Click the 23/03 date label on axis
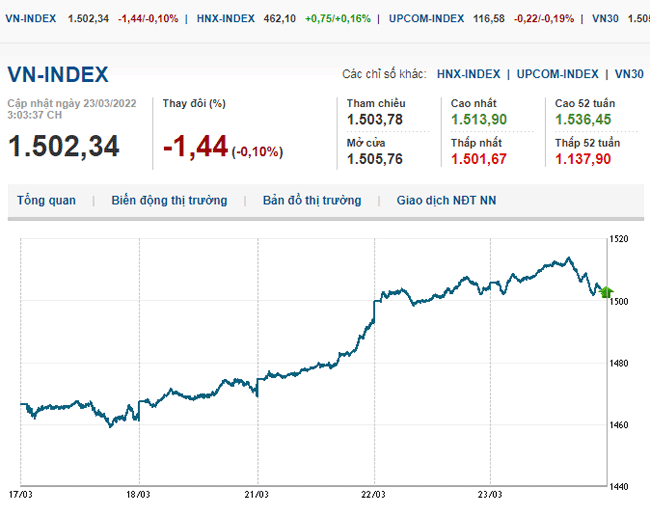650x515 pixels. coord(491,494)
